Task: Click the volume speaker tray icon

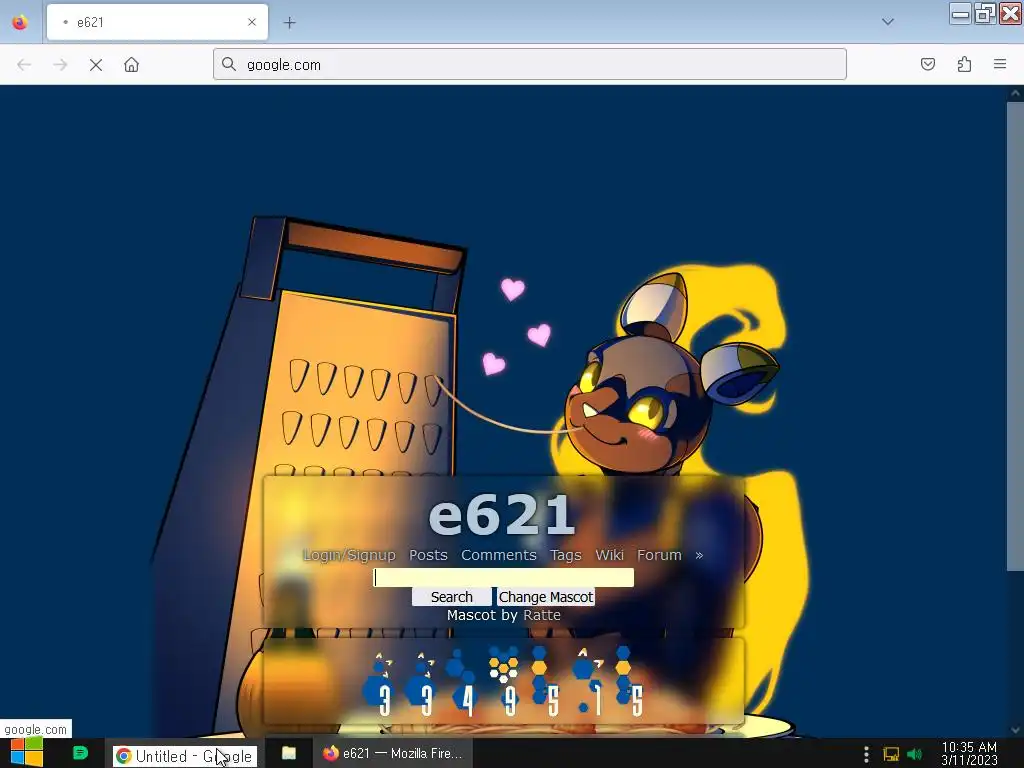Action: point(914,754)
